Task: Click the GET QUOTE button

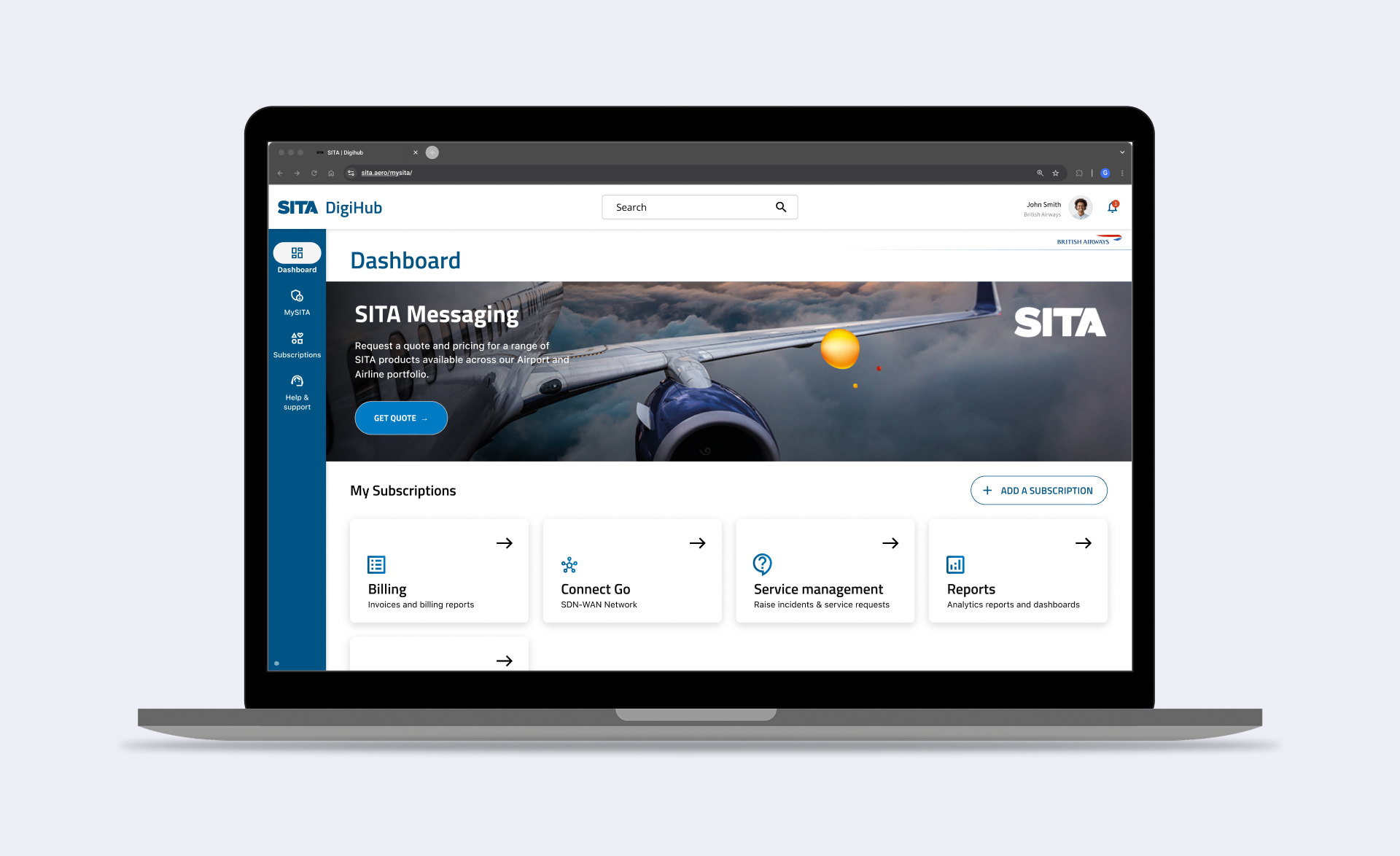Action: point(401,418)
